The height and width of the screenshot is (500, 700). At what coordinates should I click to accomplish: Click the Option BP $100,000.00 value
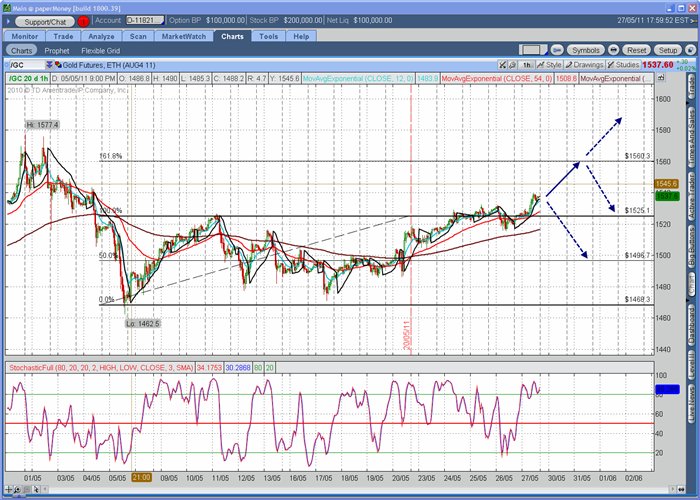coord(225,20)
